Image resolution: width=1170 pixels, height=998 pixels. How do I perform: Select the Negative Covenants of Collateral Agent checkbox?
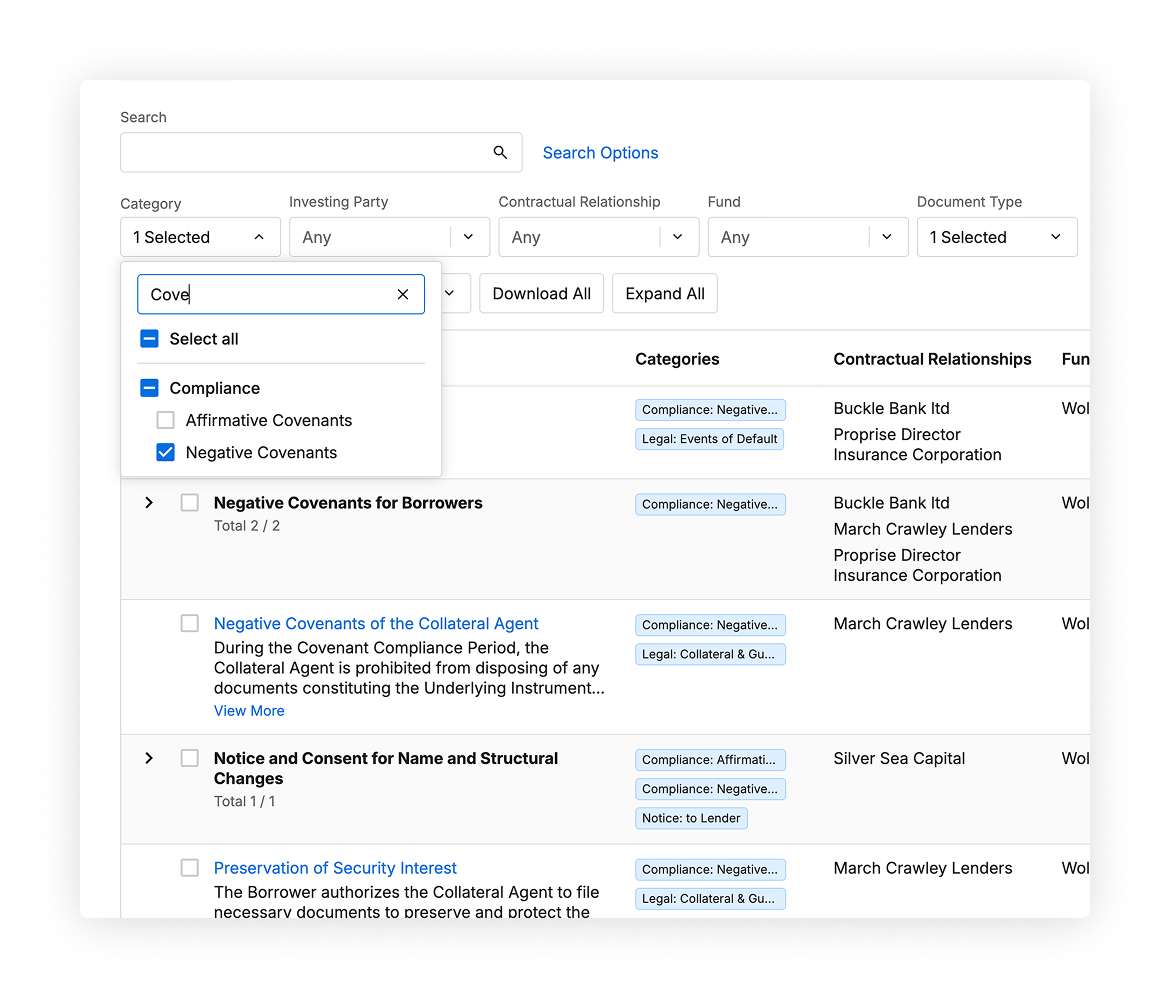tap(190, 623)
